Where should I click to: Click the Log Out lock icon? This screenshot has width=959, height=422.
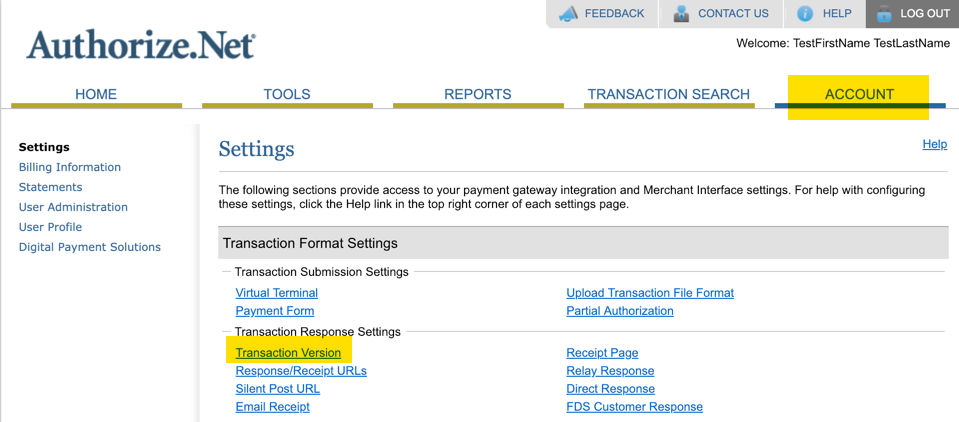pos(884,13)
